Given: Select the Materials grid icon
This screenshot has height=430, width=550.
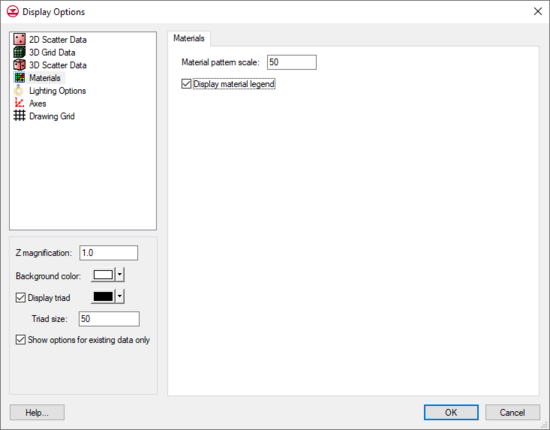Looking at the screenshot, I should pos(19,78).
